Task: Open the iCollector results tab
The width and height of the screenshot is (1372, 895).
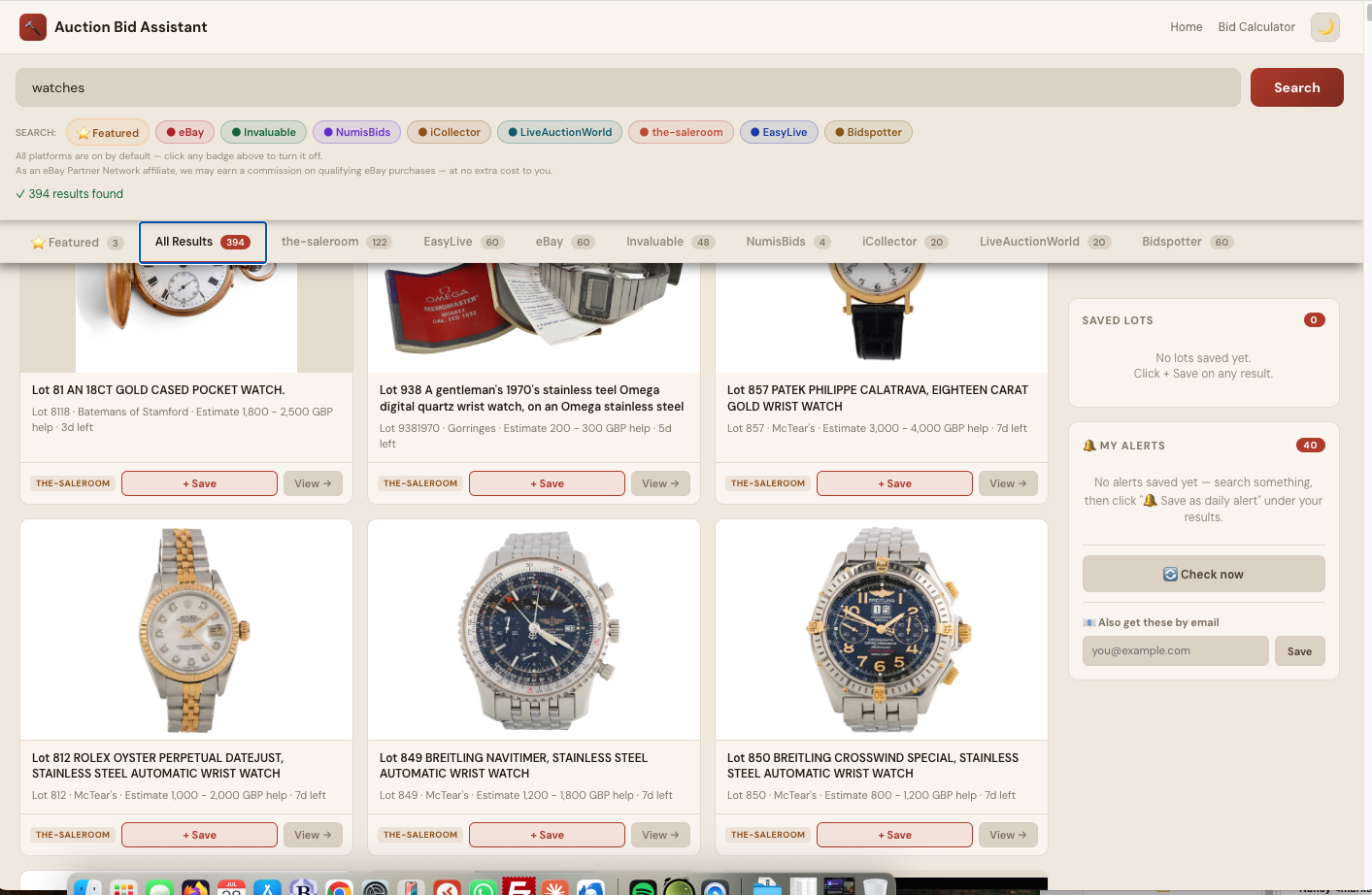Action: (x=905, y=242)
